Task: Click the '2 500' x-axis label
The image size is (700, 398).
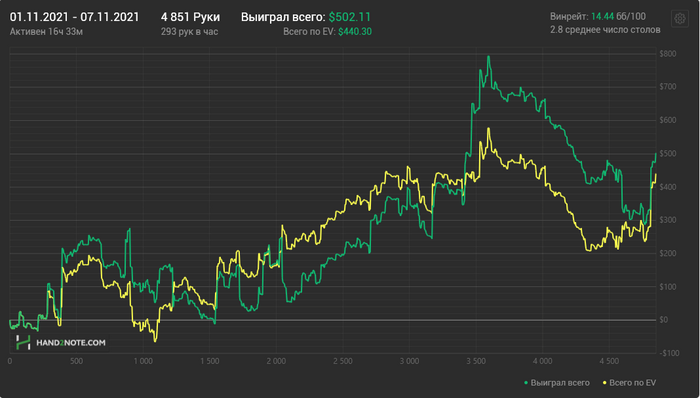Action: coord(343,361)
